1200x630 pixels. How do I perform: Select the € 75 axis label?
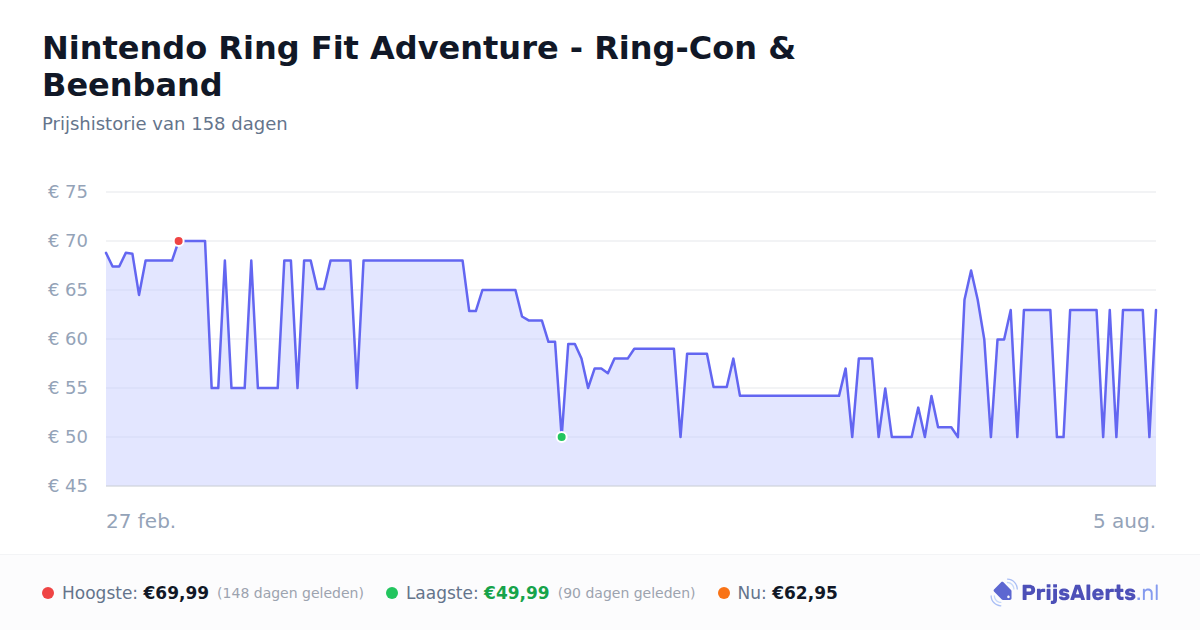pos(68,192)
